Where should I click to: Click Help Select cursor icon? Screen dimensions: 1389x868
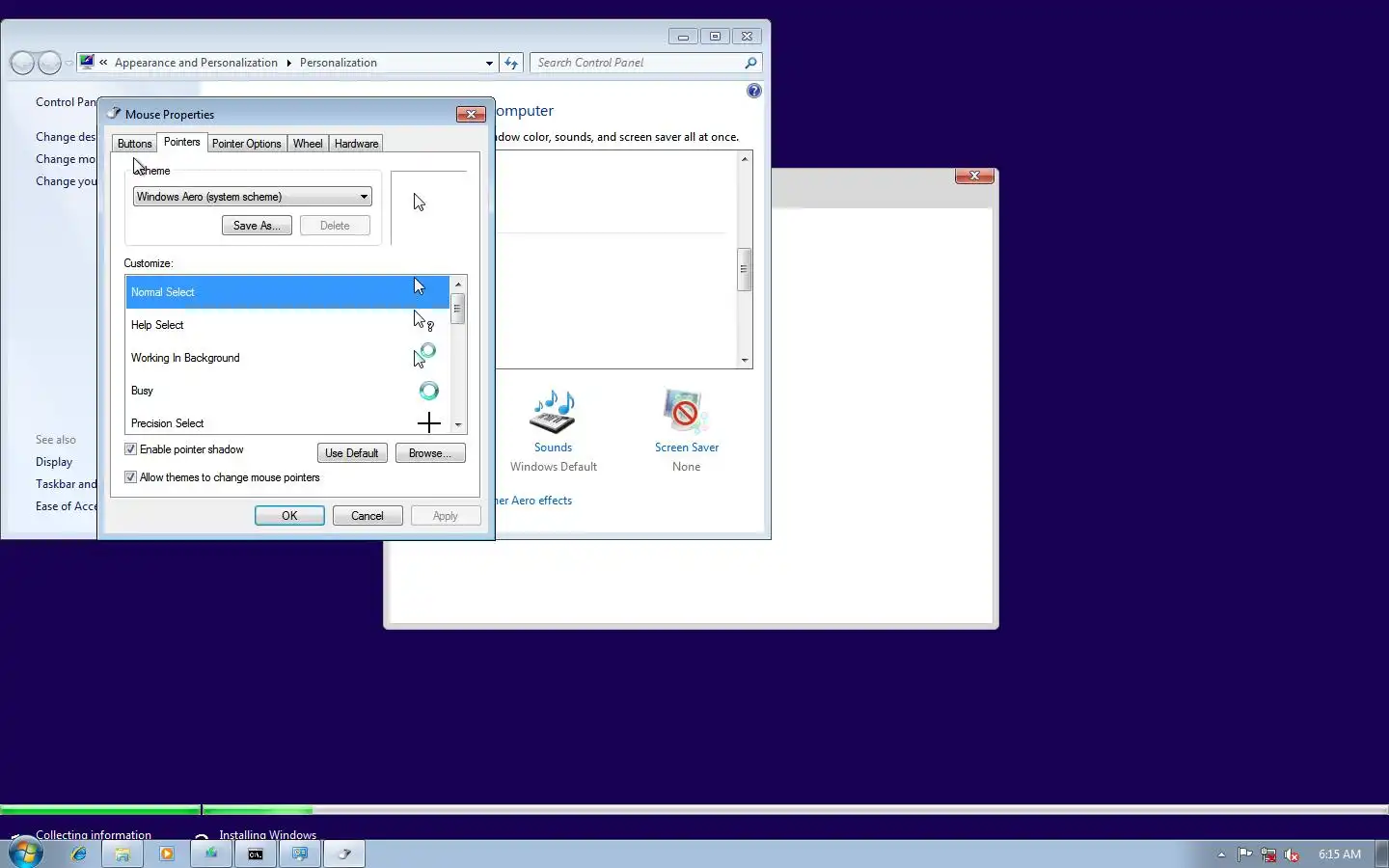(423, 320)
